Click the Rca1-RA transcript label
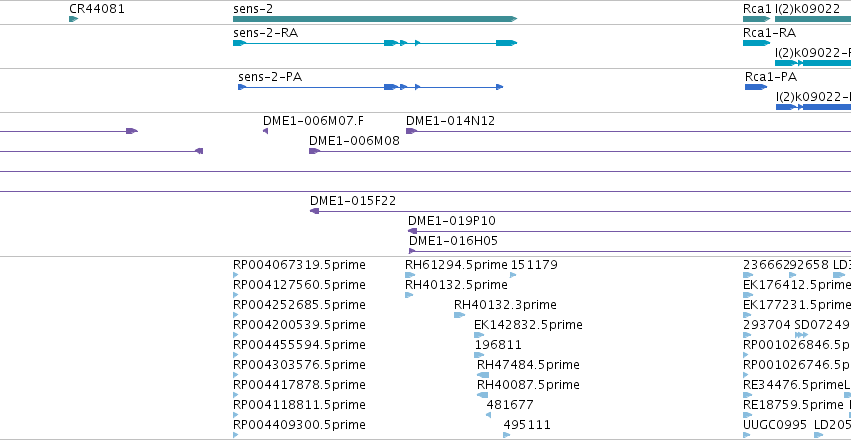 coord(770,33)
